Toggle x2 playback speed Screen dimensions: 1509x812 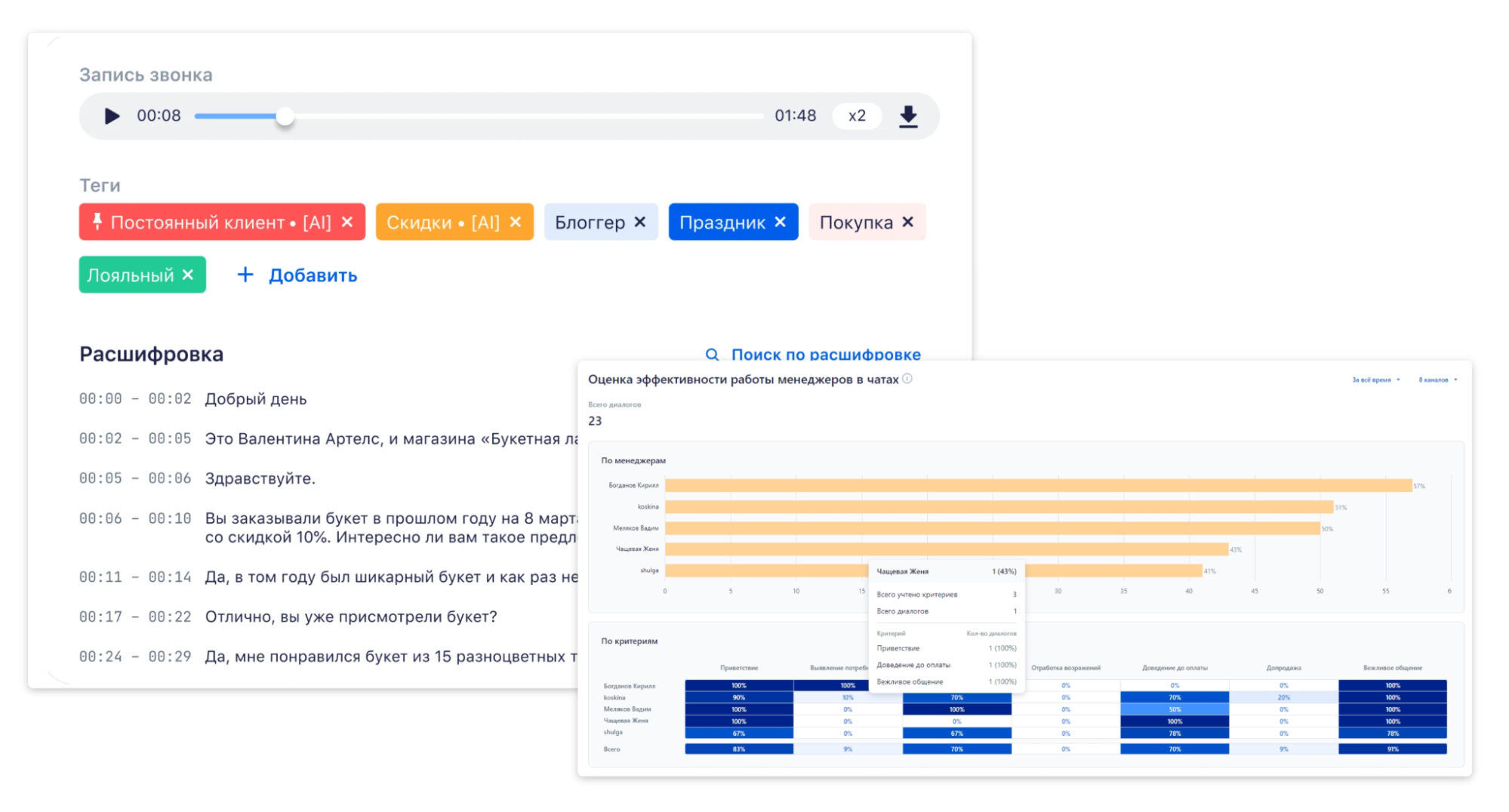[857, 116]
